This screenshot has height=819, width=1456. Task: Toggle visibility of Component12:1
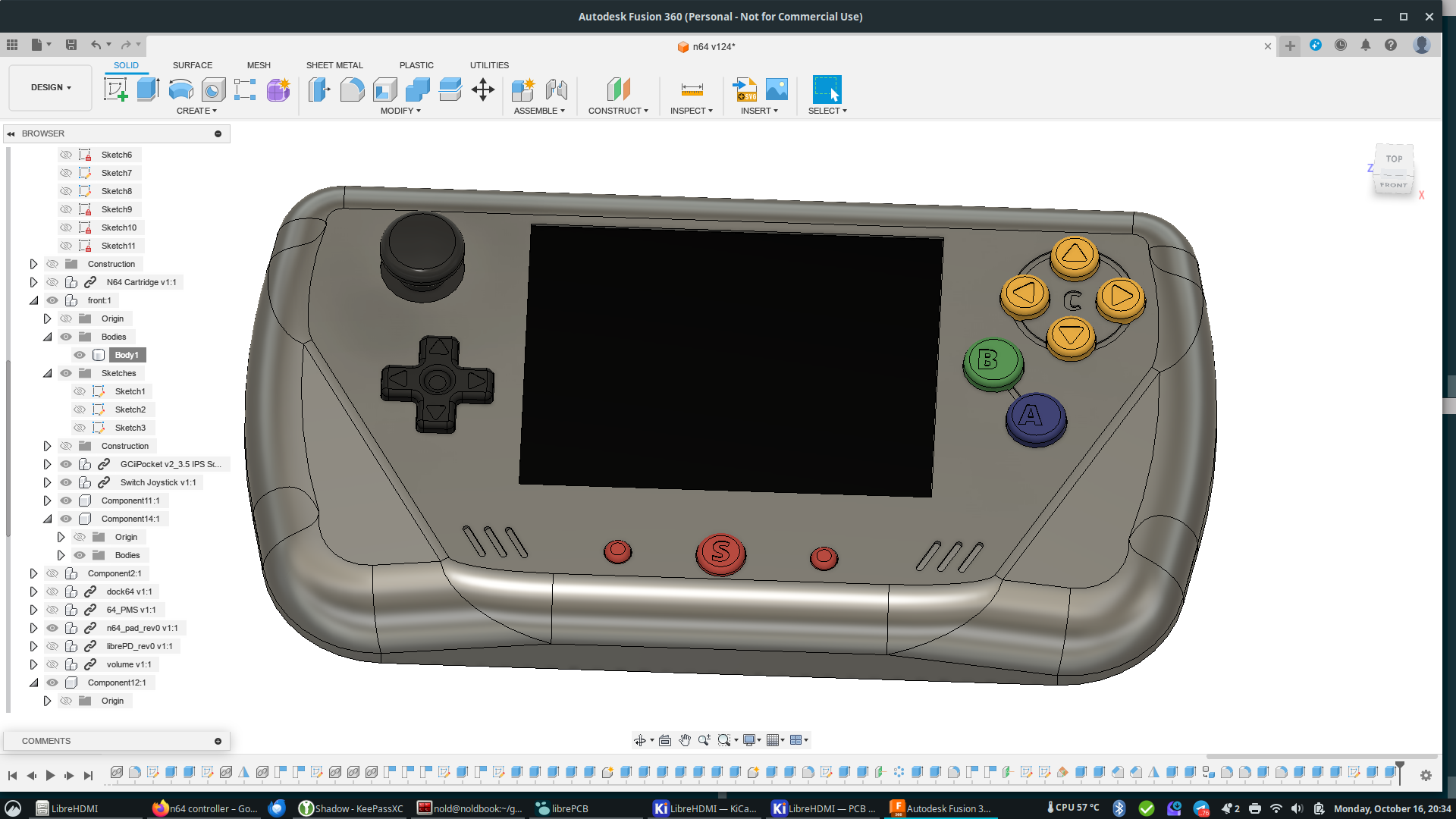52,682
